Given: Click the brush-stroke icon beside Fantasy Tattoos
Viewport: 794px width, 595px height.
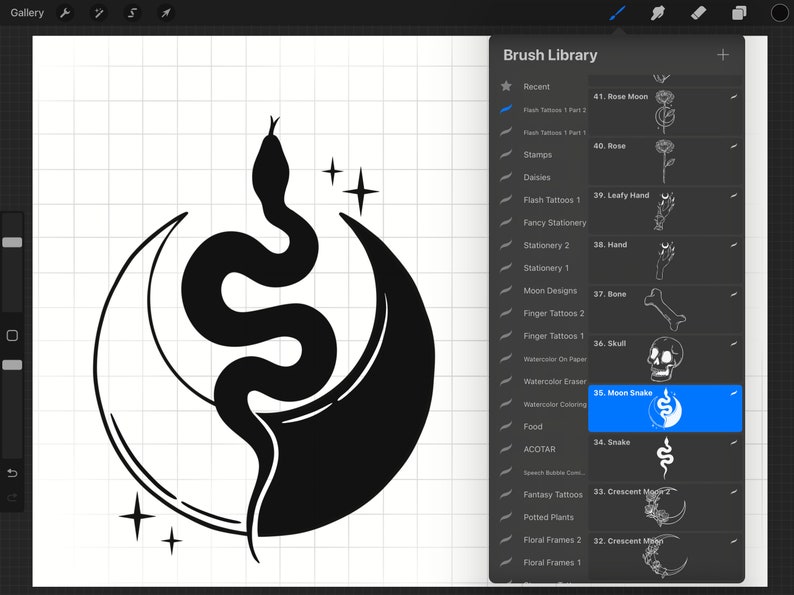Looking at the screenshot, I should [x=506, y=494].
